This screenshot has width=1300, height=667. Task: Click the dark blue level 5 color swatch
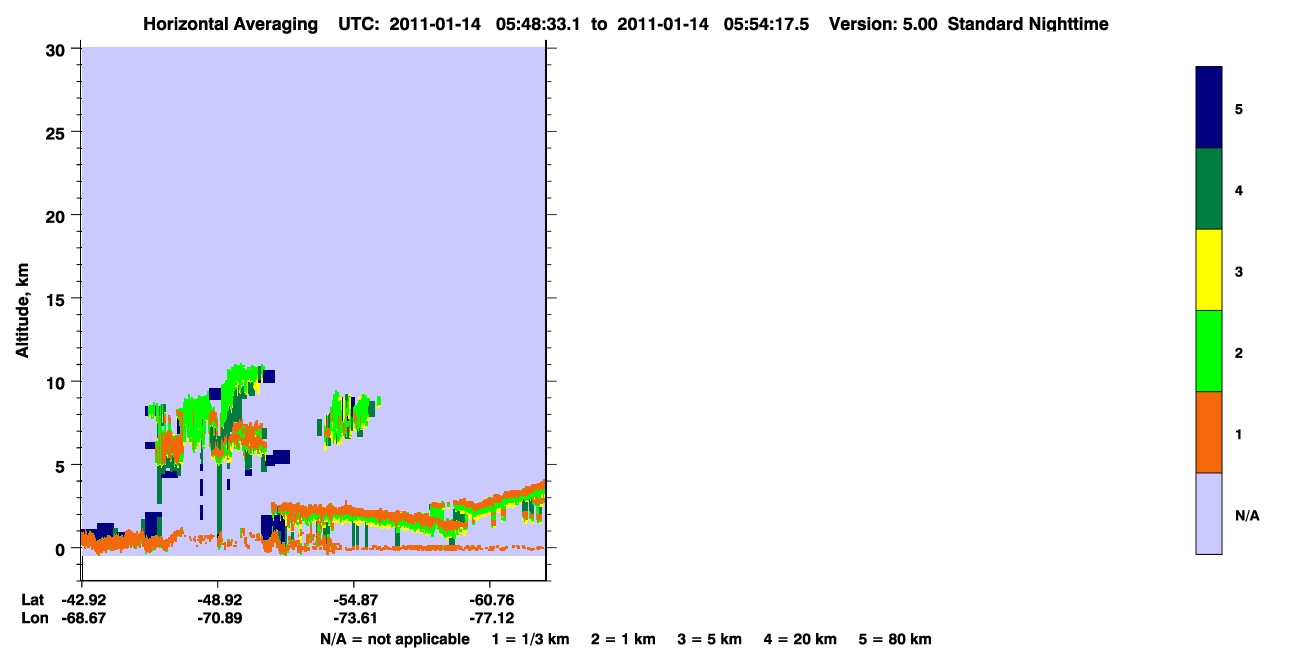pos(1209,107)
